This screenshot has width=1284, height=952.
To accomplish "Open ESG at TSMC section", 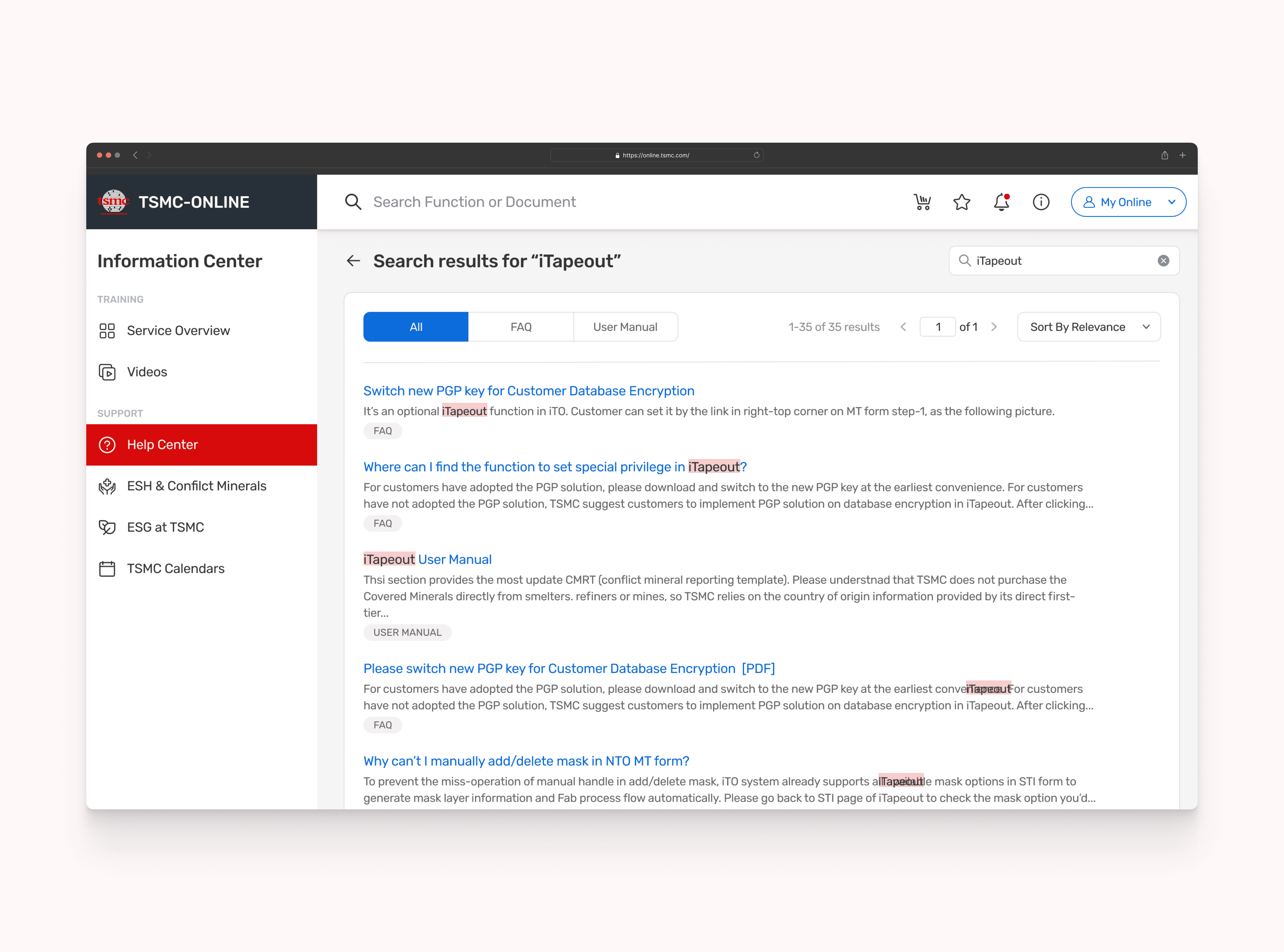I will (202, 527).
